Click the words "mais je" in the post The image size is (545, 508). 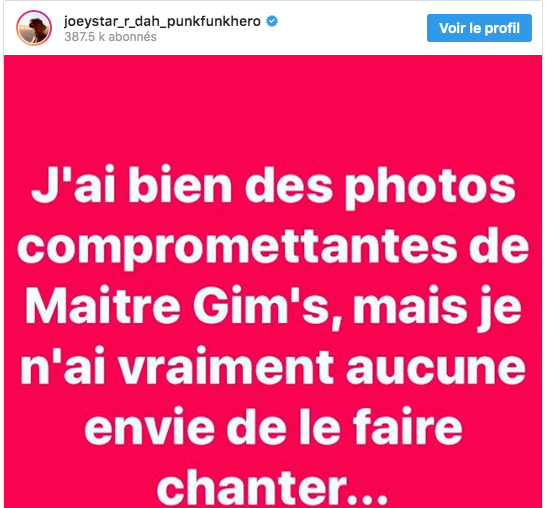pyautogui.click(x=437, y=308)
